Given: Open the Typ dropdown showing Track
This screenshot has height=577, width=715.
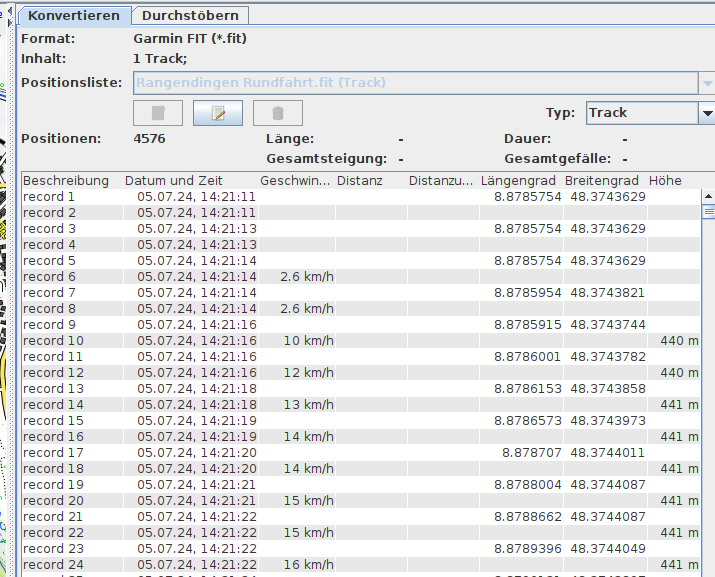Looking at the screenshot, I should pyautogui.click(x=640, y=113).
